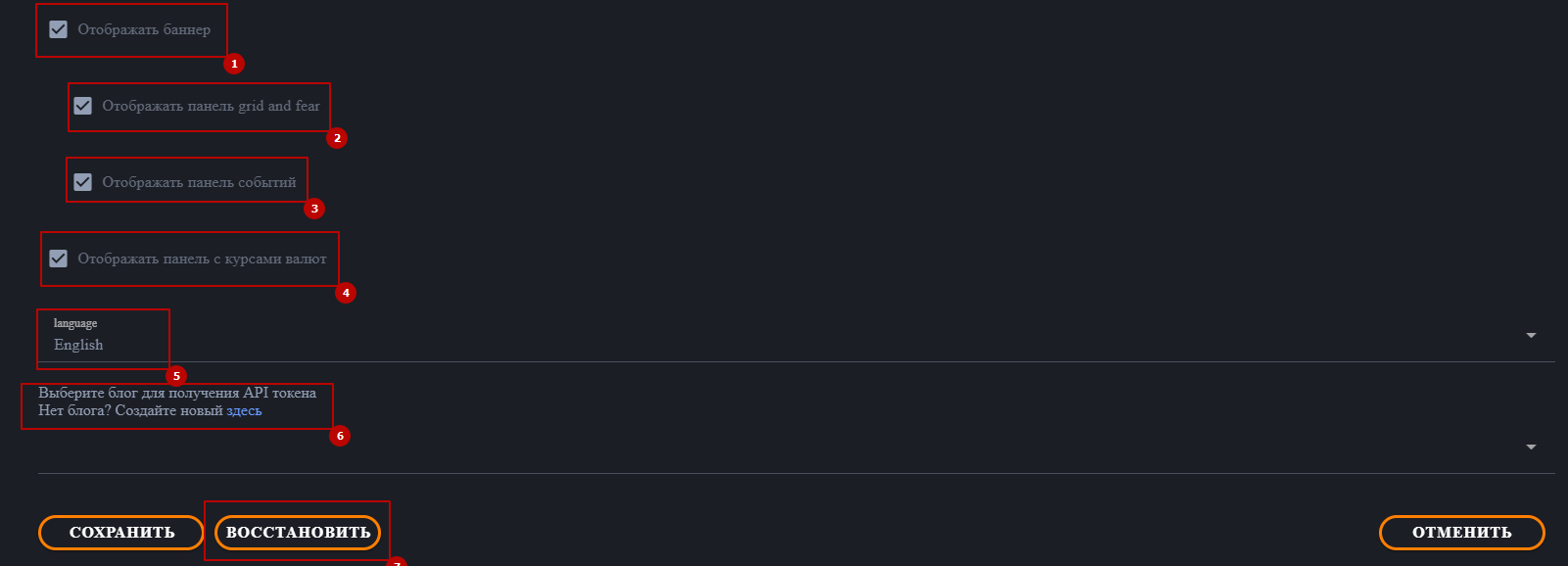
Task: Click the "Восстановить" button
Action: [298, 533]
